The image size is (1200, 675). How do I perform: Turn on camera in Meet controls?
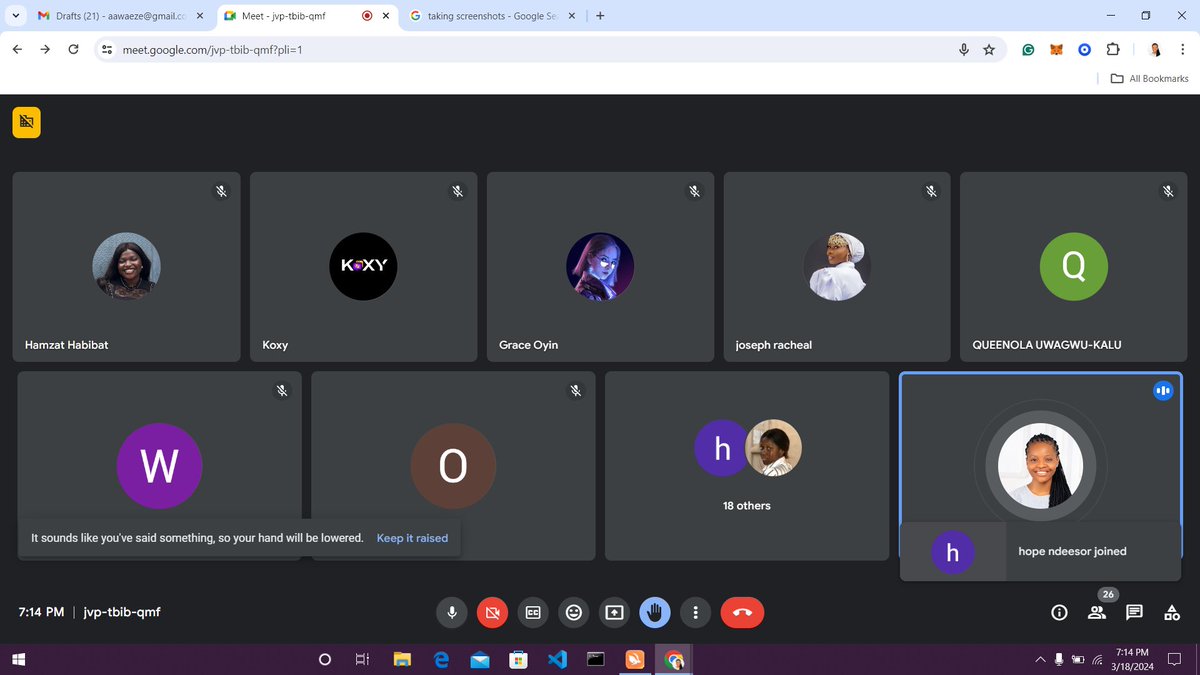492,612
